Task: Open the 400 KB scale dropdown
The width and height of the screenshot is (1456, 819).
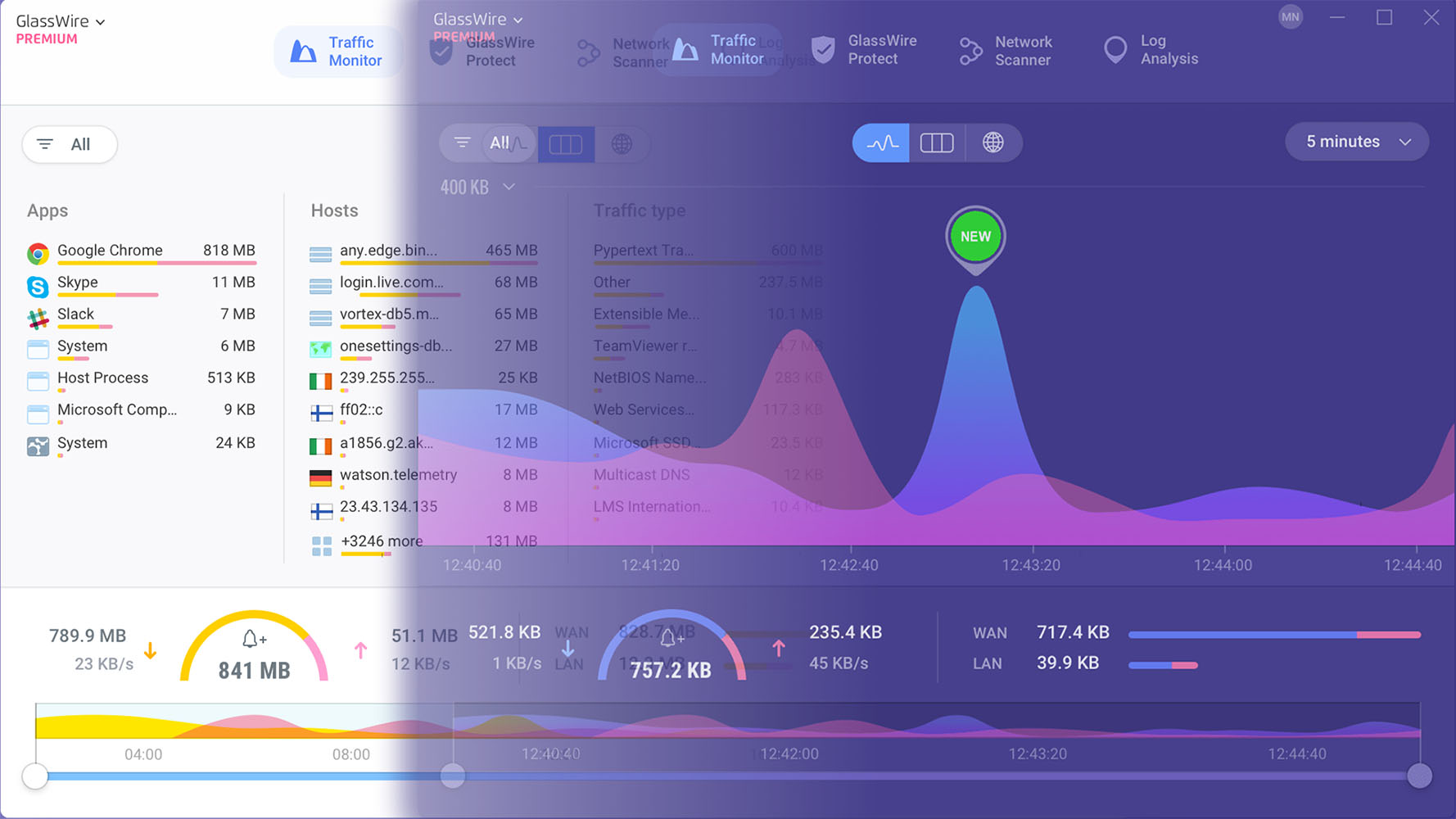Action: click(477, 188)
